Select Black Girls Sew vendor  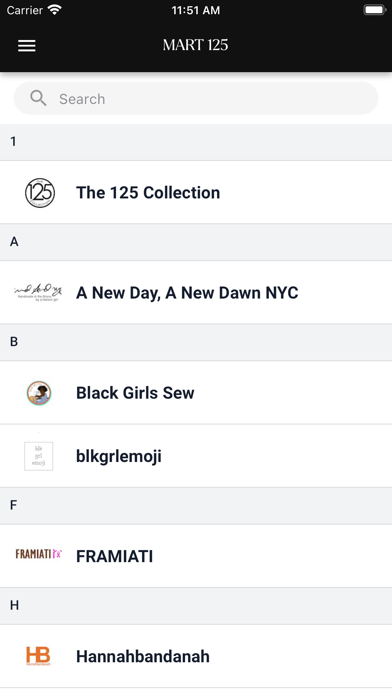[x=196, y=392]
